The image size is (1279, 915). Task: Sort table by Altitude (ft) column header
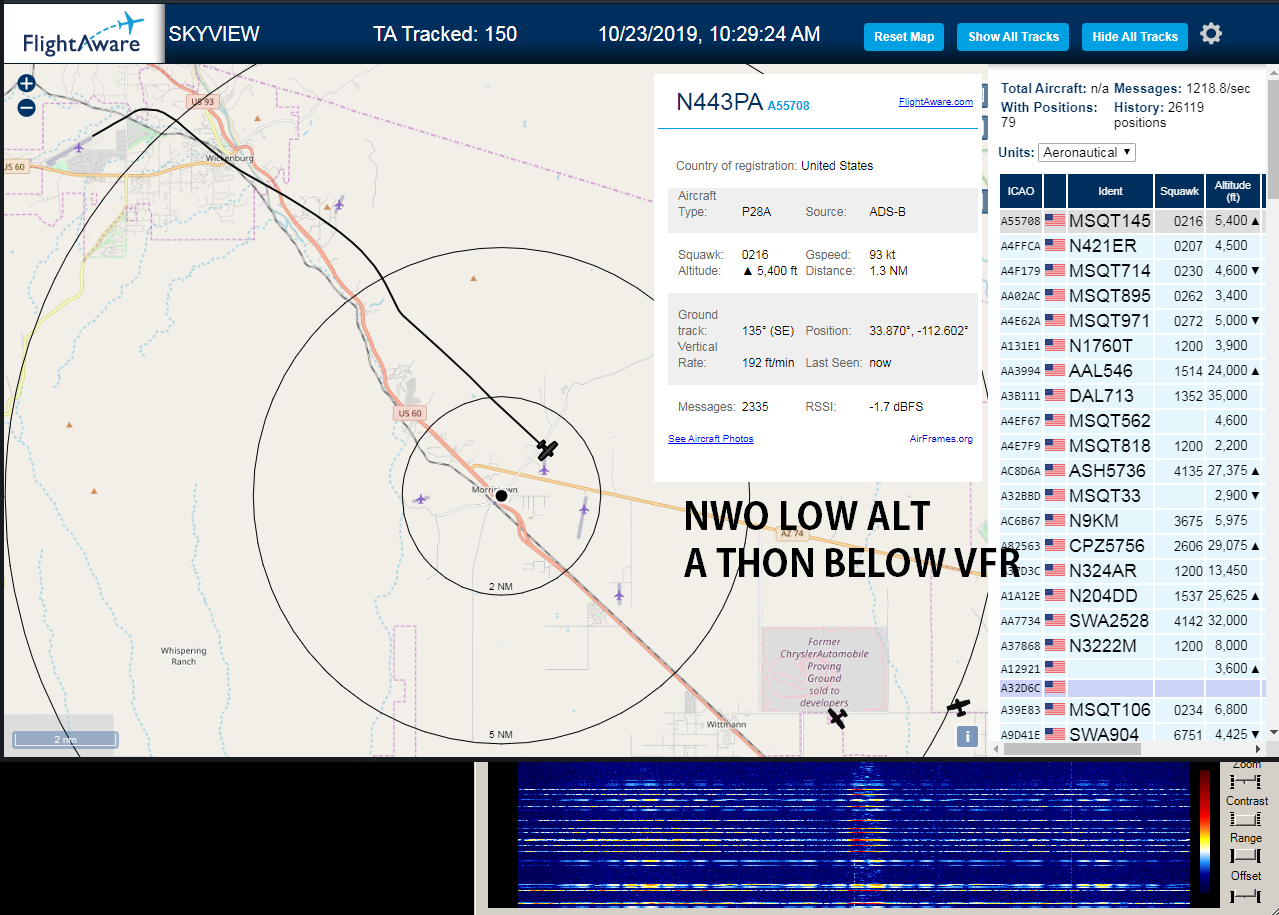1233,190
